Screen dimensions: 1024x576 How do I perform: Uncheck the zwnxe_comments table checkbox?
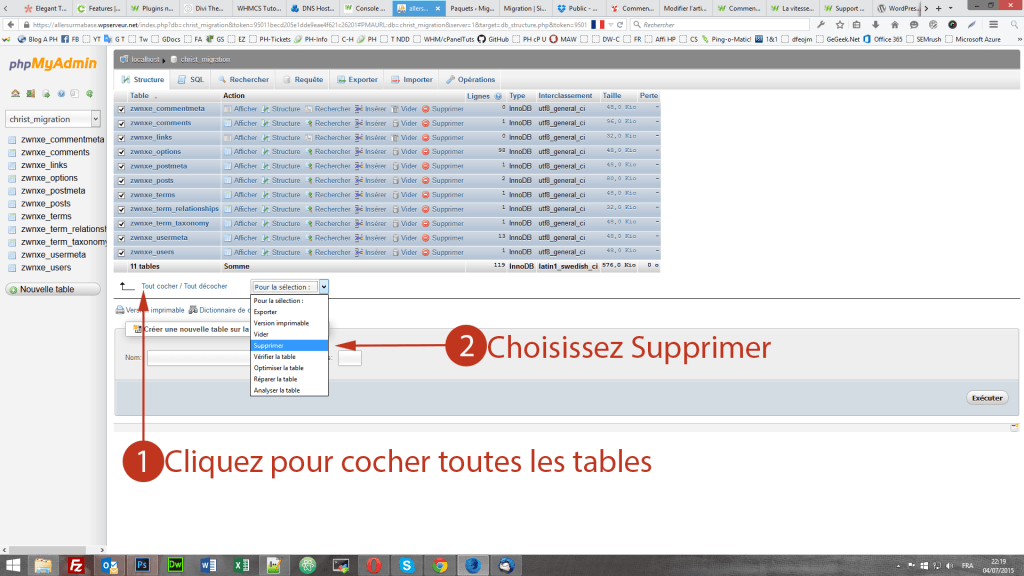tap(121, 123)
